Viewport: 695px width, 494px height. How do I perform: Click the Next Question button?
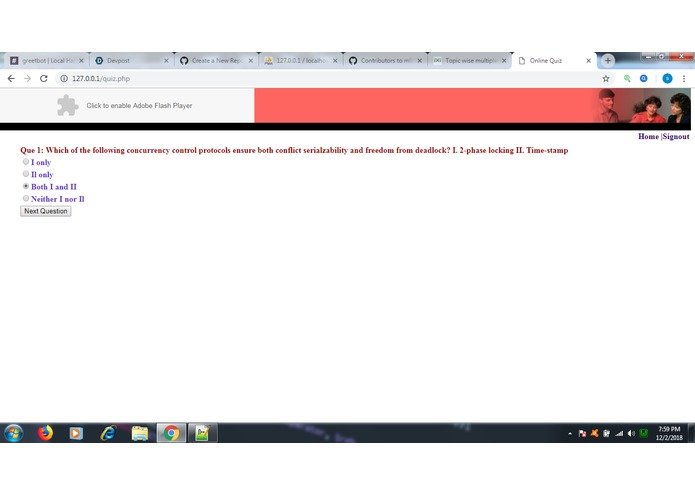click(46, 211)
